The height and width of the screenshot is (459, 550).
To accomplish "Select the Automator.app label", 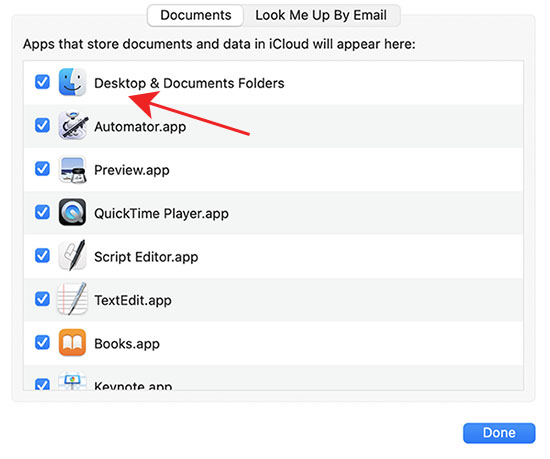I will click(x=140, y=127).
